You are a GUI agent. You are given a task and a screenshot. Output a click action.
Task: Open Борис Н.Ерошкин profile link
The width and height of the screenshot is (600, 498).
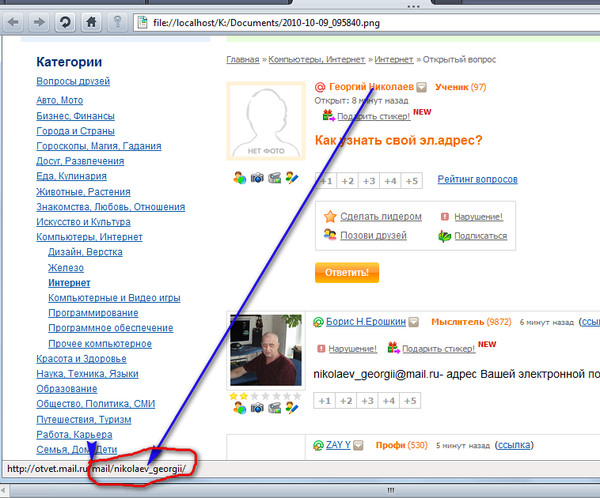coord(366,322)
